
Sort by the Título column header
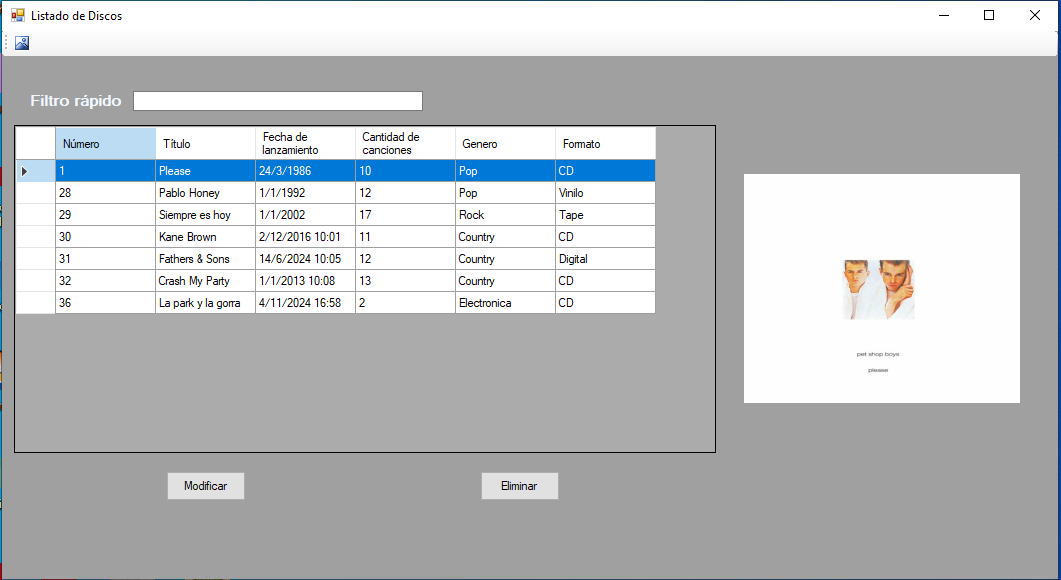point(205,144)
